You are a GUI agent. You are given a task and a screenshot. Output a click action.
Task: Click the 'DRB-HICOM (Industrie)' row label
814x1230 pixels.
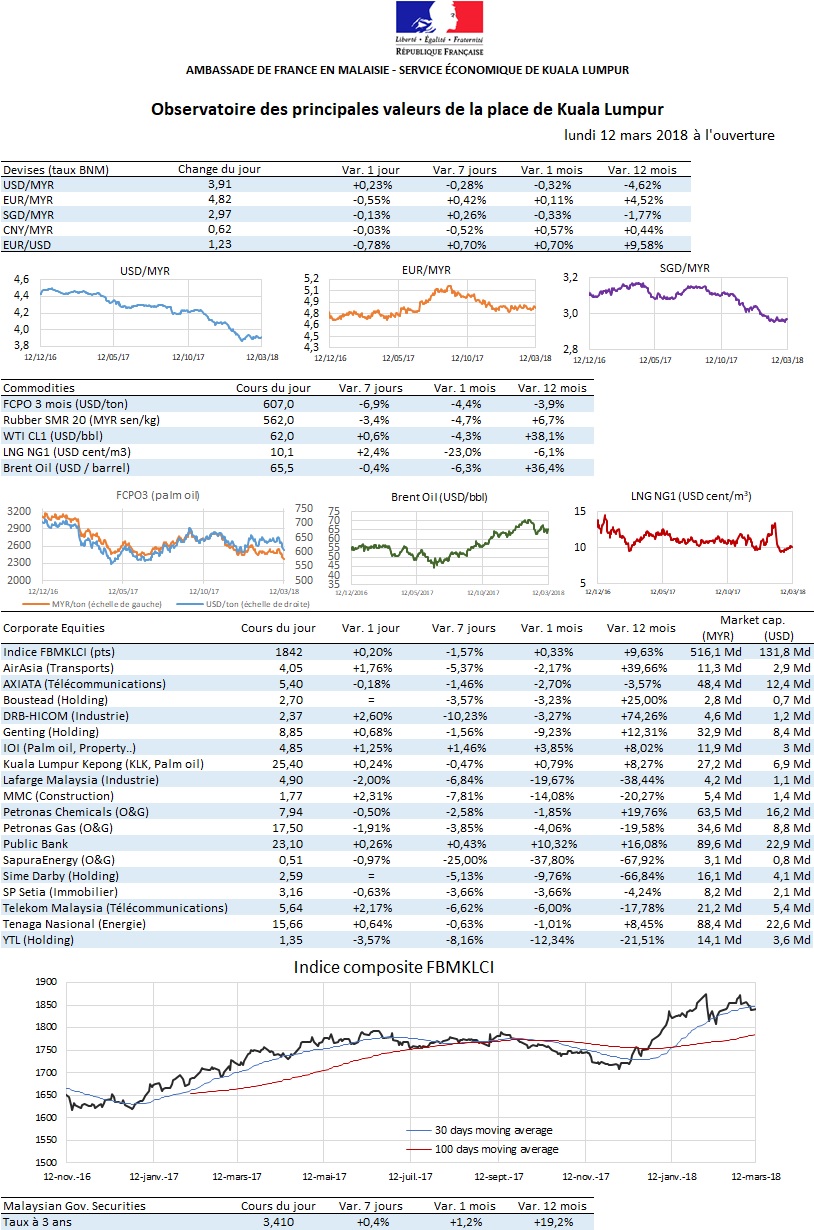67,716
